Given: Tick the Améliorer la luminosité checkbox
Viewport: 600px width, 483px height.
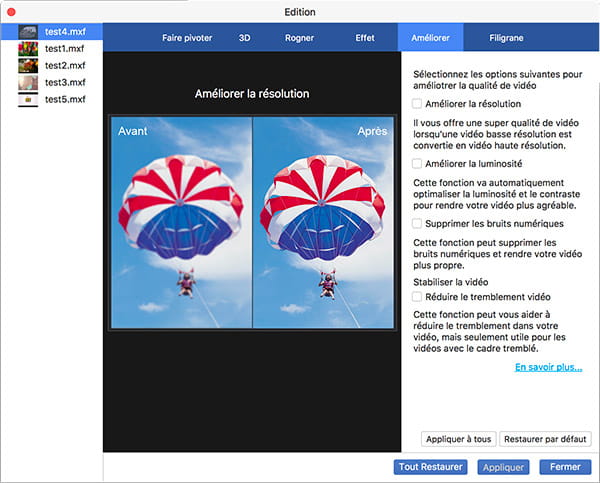Looking at the screenshot, I should point(417,163).
